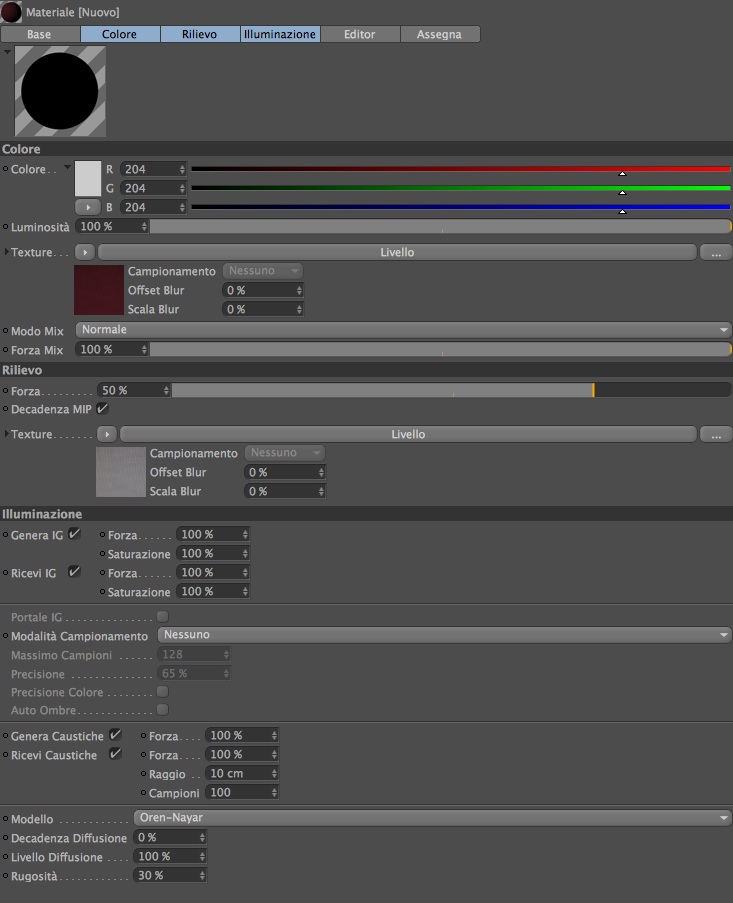Click the ellipsis button beside Rilievo Livello

(716, 434)
